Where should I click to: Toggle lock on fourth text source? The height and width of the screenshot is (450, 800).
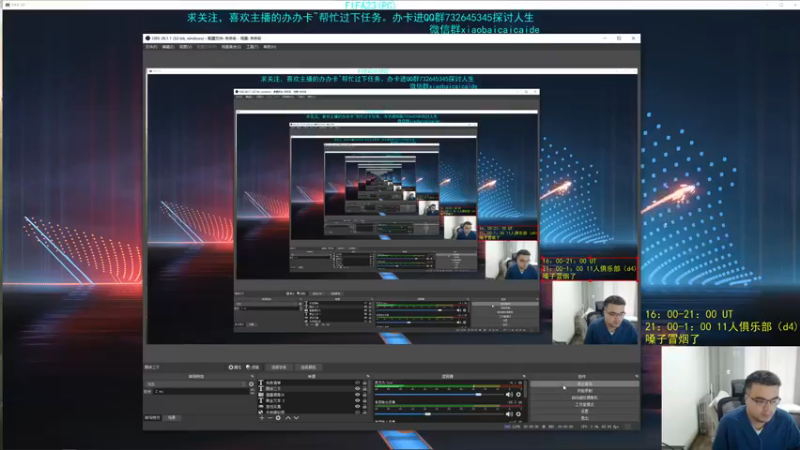click(364, 401)
